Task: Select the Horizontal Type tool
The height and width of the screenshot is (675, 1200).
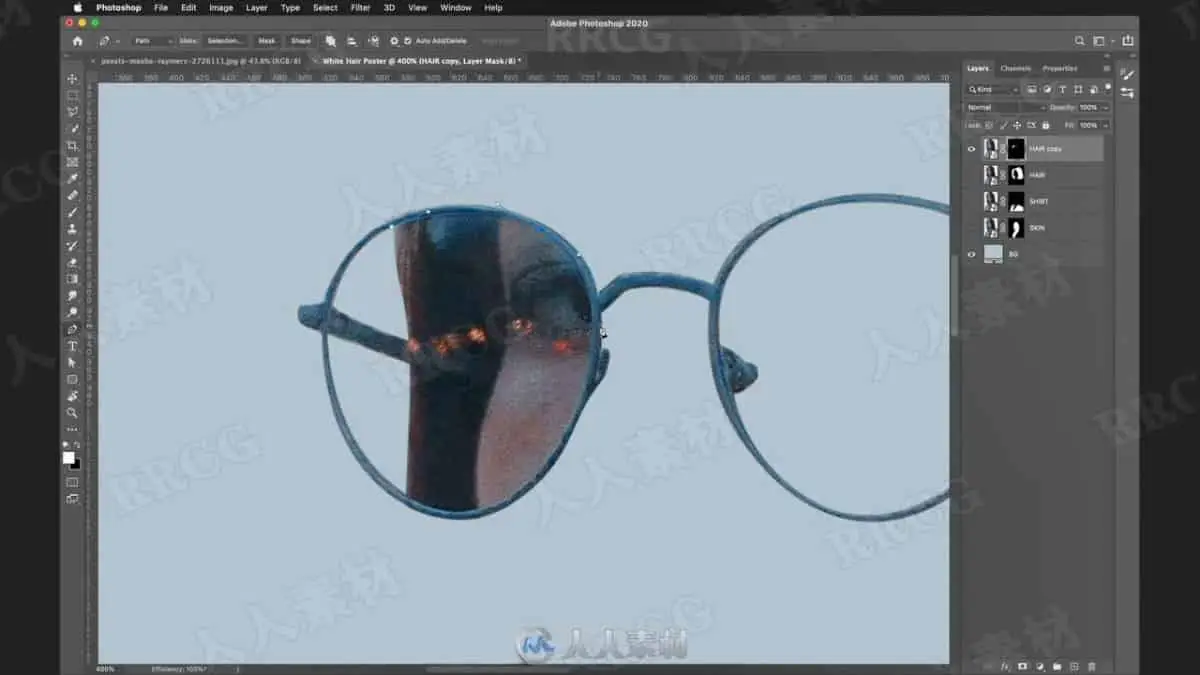Action: point(72,346)
